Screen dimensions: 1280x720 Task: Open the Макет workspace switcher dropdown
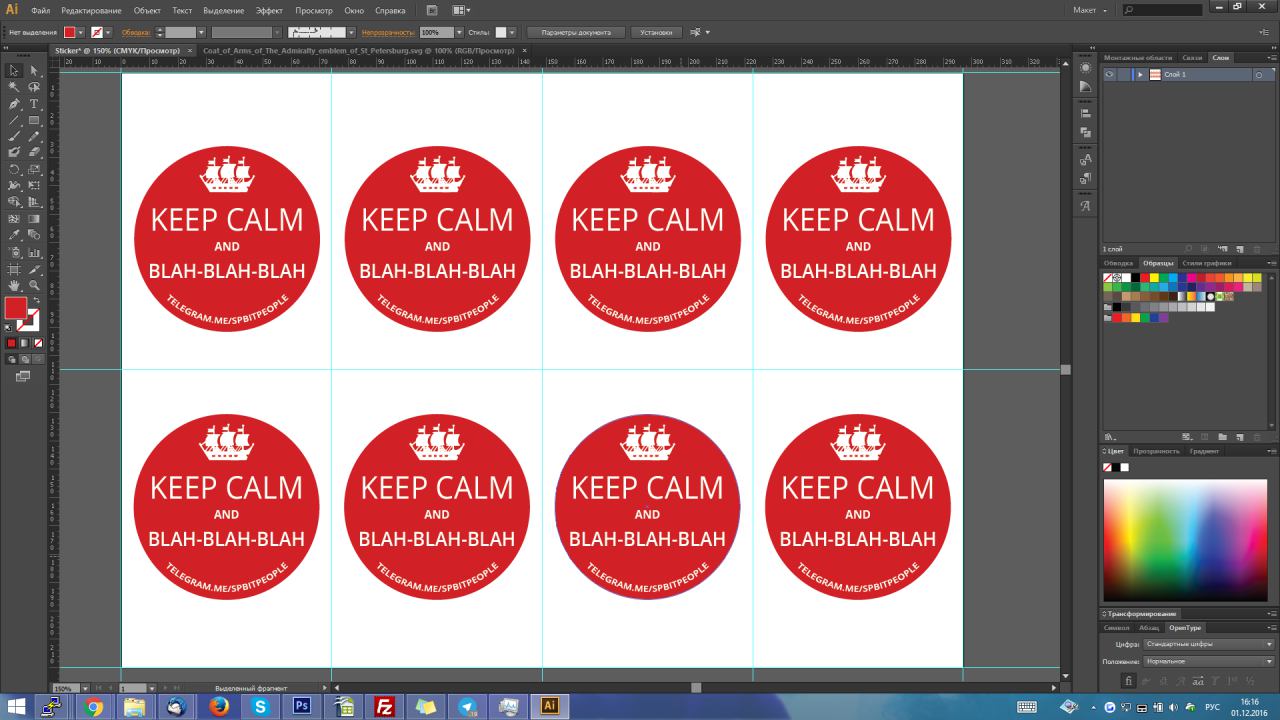pyautogui.click(x=1090, y=10)
